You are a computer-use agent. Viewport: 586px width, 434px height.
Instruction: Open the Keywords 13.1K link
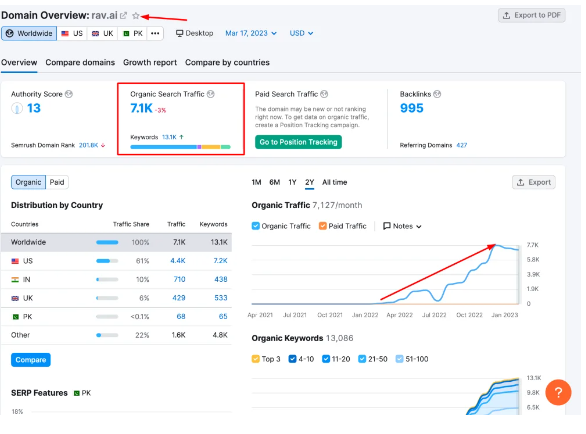[x=169, y=137]
